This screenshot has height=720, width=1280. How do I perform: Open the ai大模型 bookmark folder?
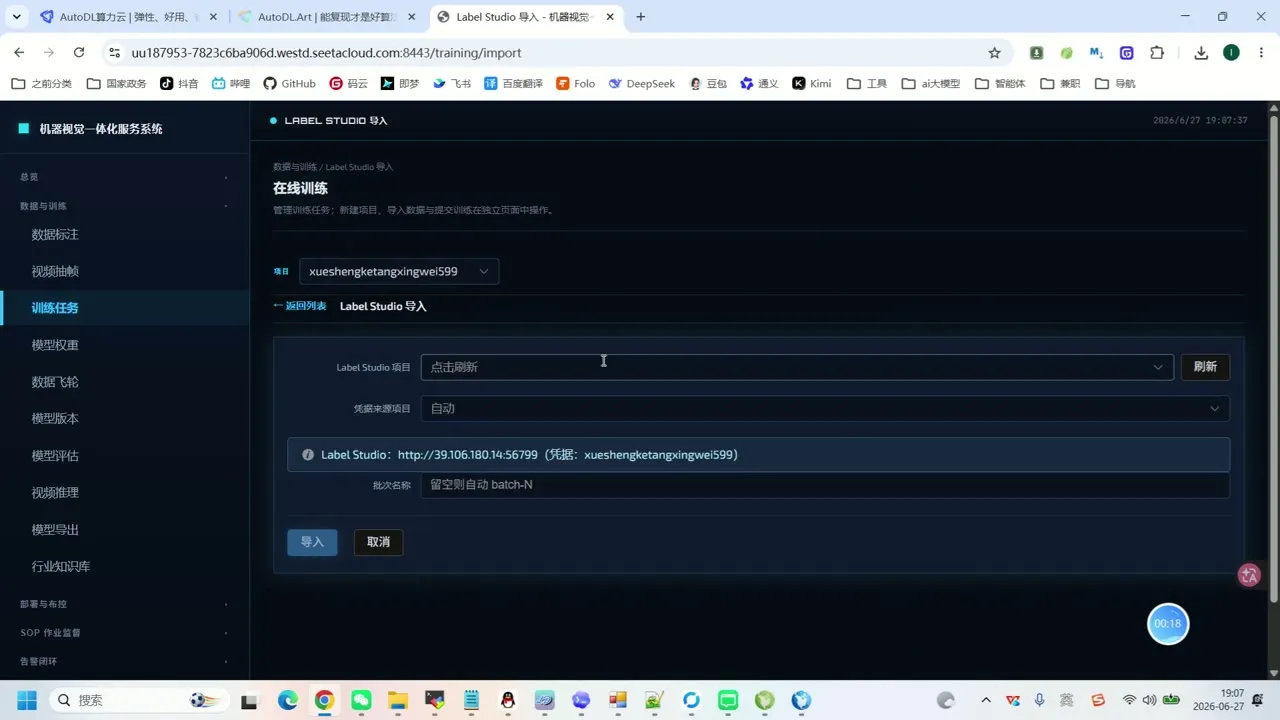[x=930, y=83]
